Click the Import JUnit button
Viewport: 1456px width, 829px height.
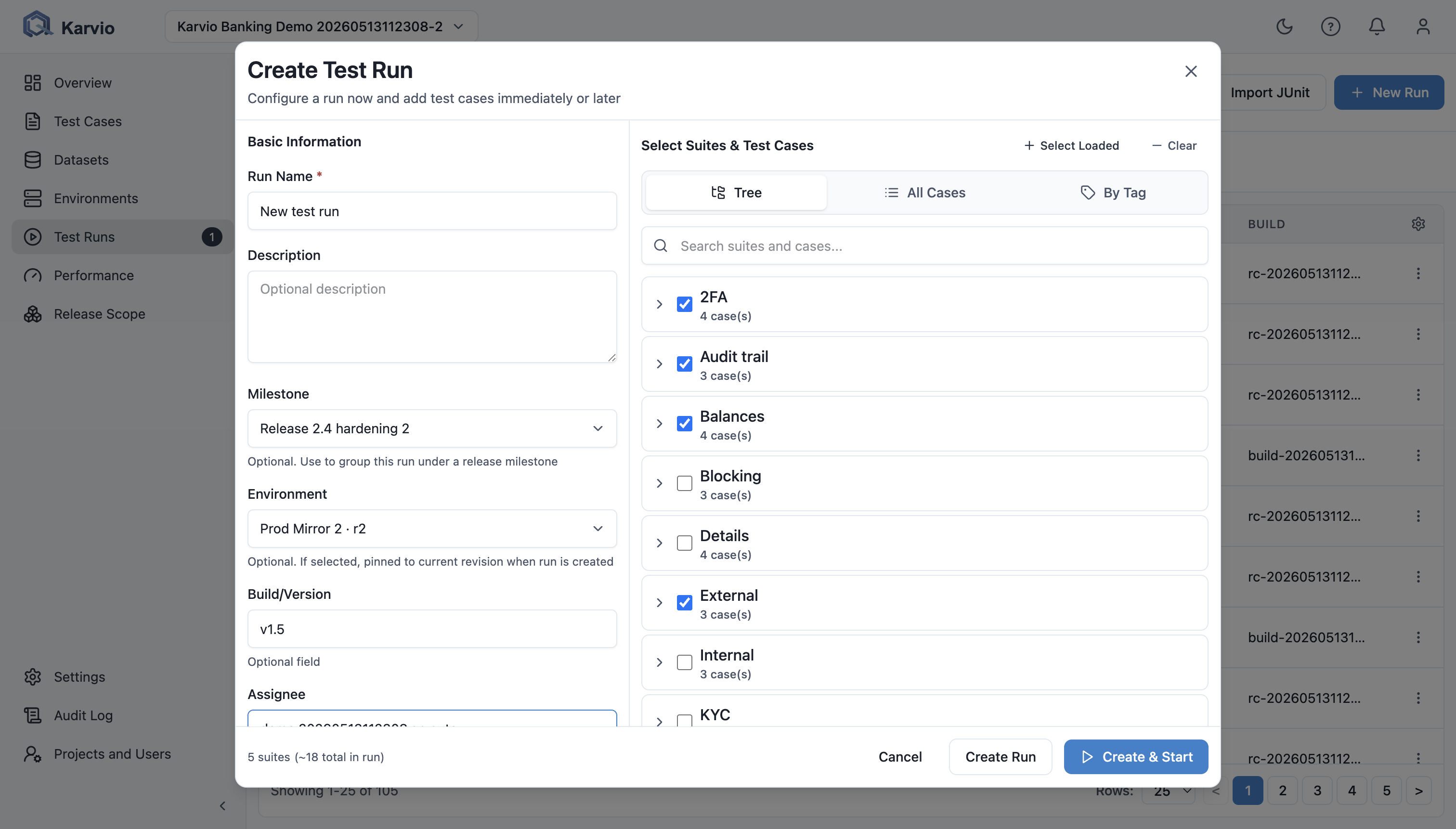pos(1270,92)
